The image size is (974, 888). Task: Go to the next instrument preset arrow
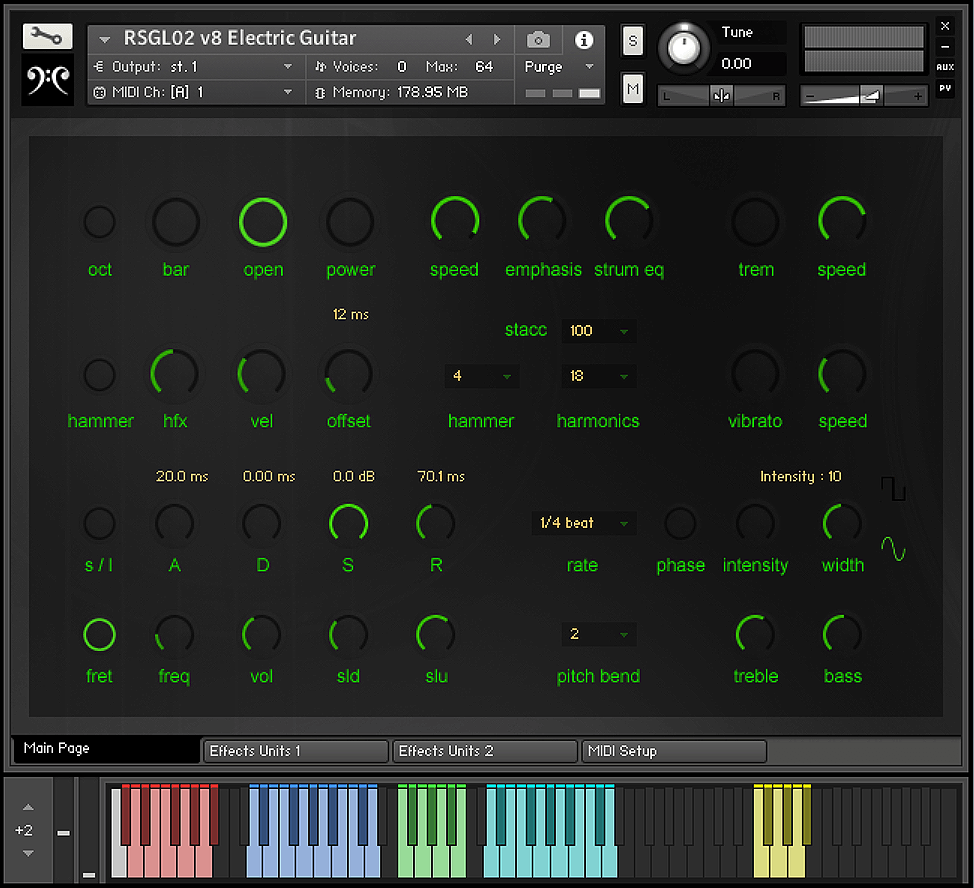click(496, 39)
